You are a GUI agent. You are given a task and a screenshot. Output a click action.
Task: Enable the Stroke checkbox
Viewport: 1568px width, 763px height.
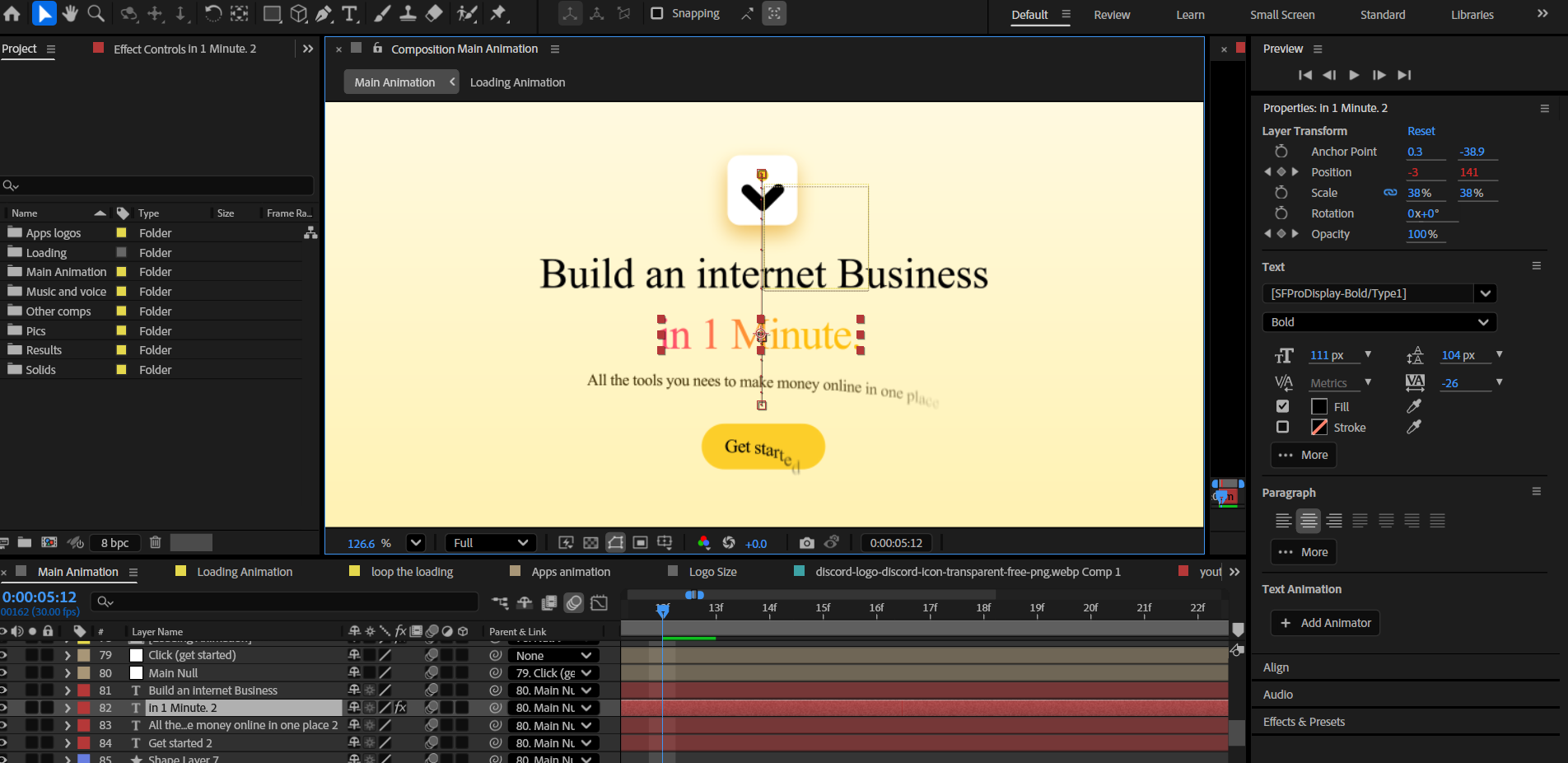coord(1282,427)
